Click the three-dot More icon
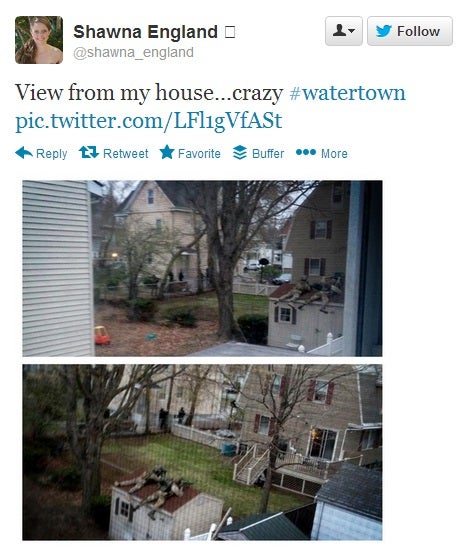 [x=306, y=152]
